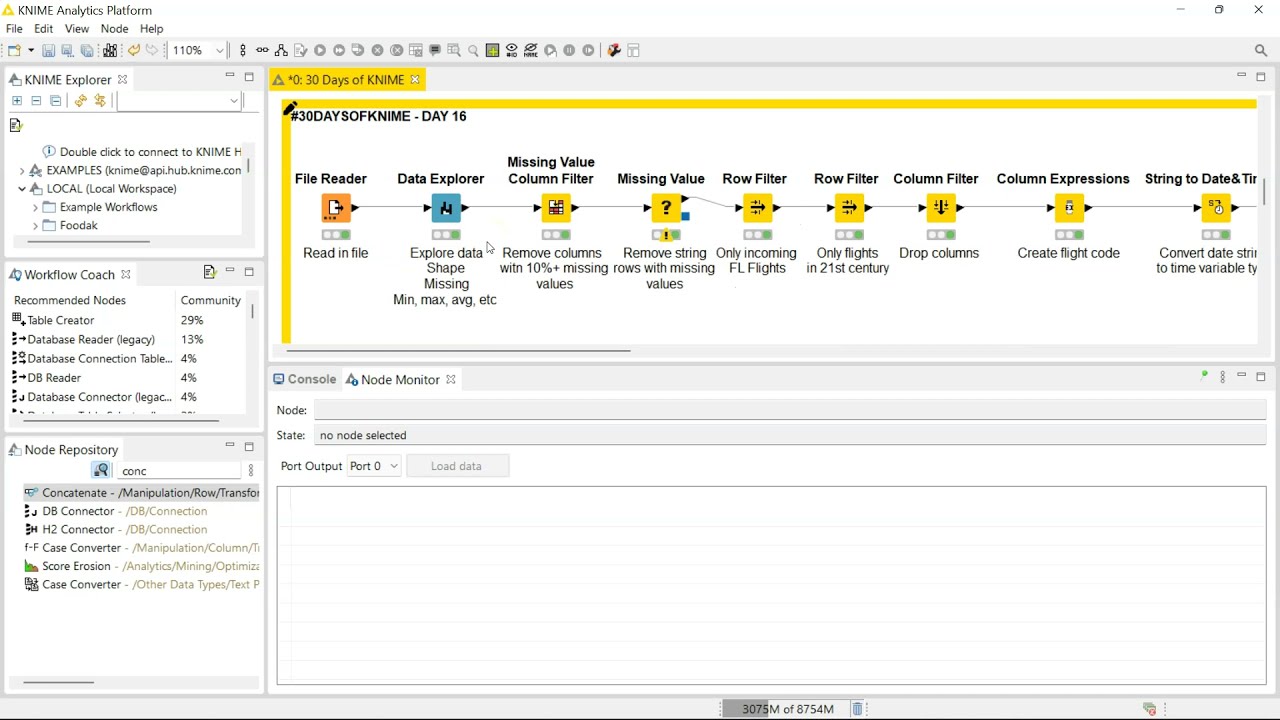
Task: Click the info icon beside Double click to connect
Action: [49, 152]
